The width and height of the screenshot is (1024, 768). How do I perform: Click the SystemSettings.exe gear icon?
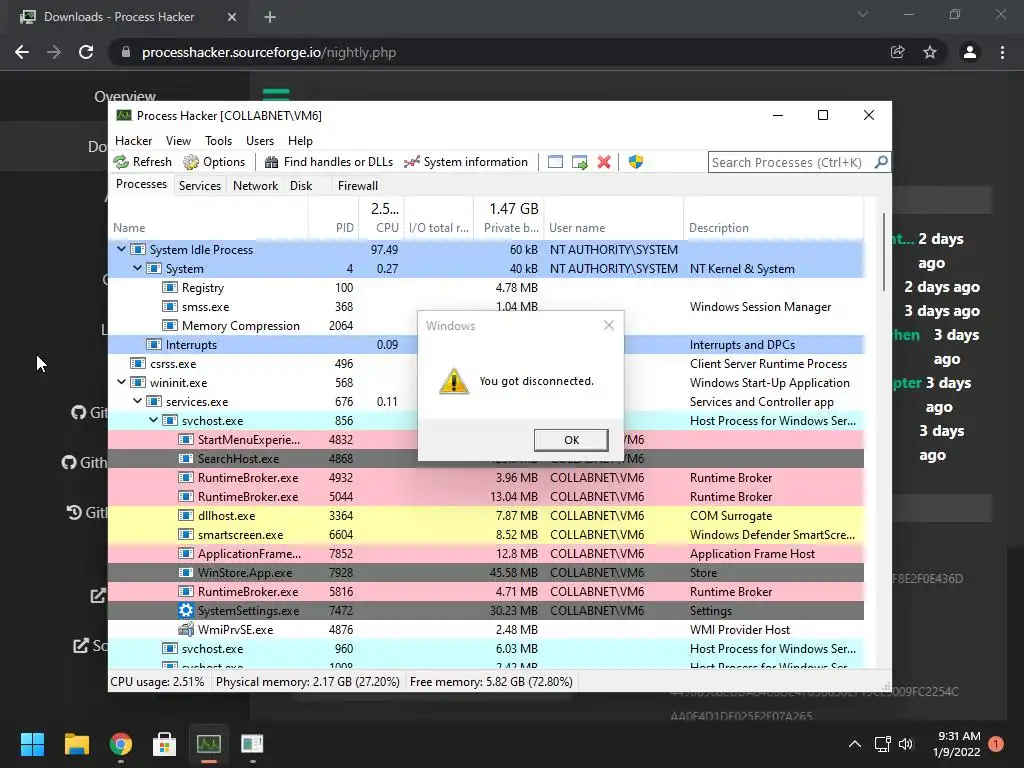click(186, 611)
